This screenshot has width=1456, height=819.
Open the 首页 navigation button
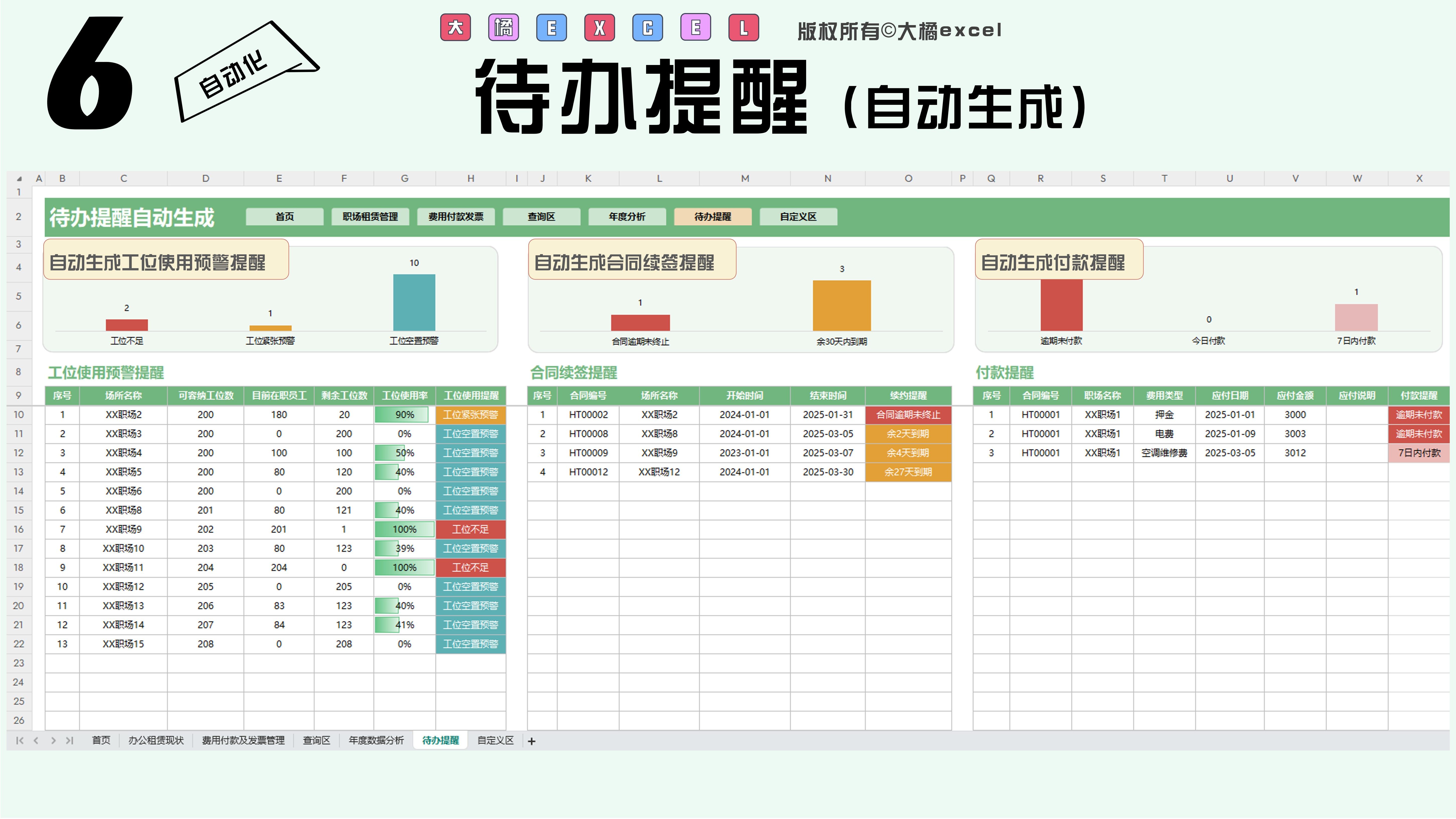pyautogui.click(x=284, y=216)
